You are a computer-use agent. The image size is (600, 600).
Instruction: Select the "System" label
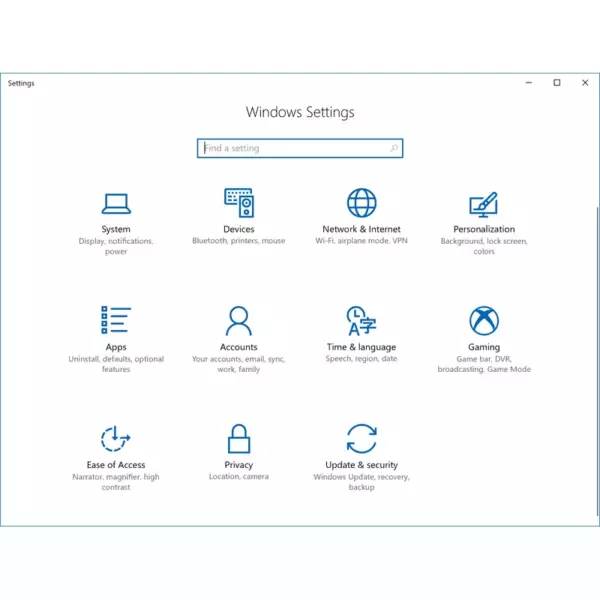point(116,229)
